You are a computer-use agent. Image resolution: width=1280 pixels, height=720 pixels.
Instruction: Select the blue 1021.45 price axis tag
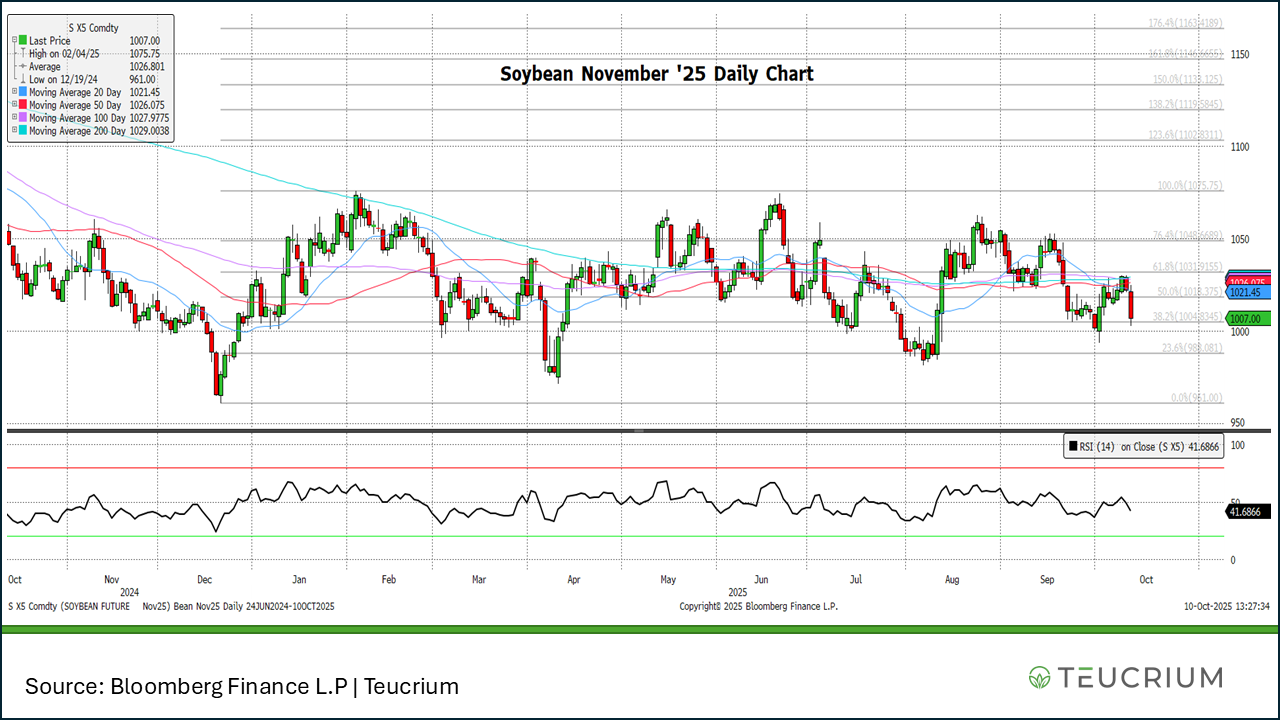[x=1248, y=292]
